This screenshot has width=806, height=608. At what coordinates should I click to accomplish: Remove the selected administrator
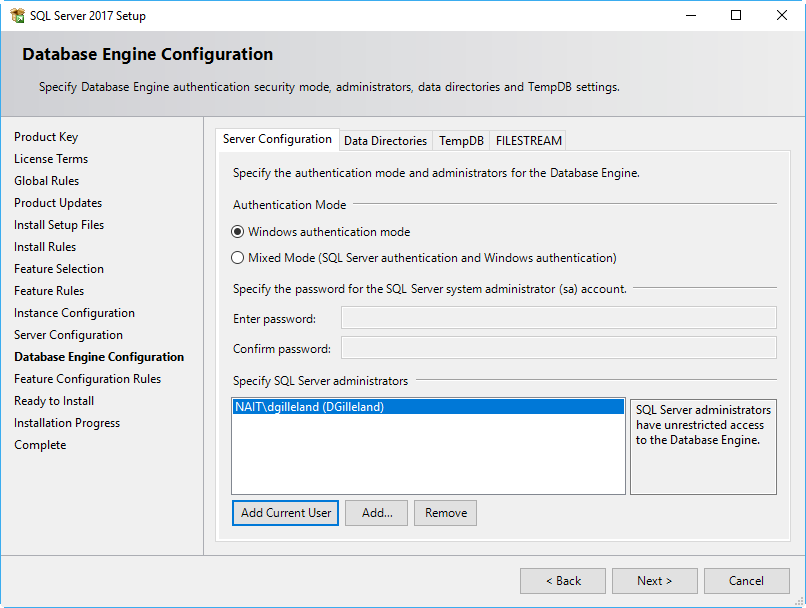pos(446,513)
